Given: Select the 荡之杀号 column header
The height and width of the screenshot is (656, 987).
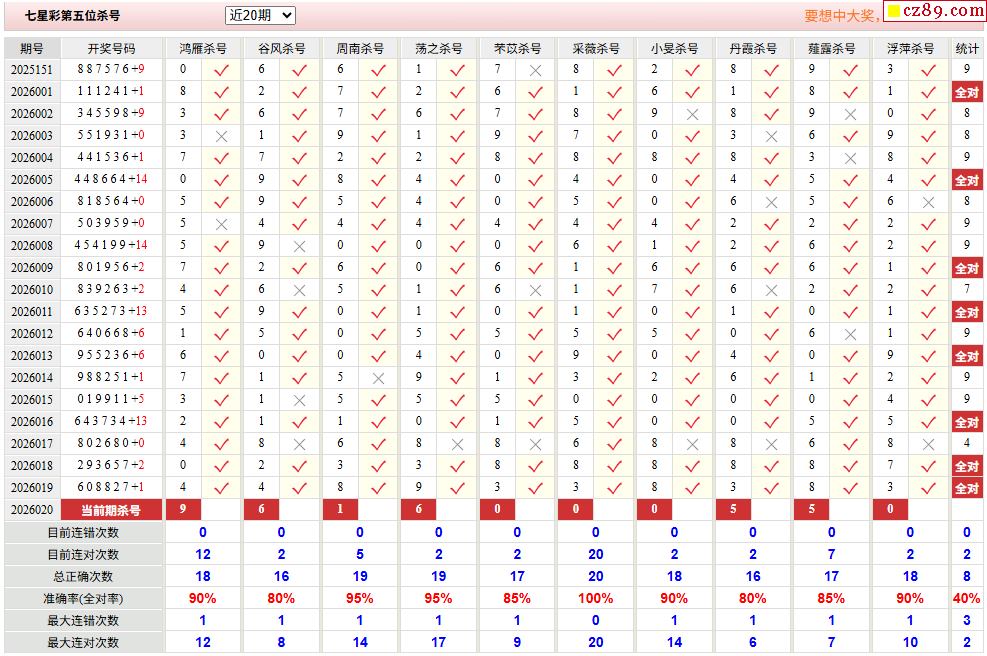Looking at the screenshot, I should 439,48.
